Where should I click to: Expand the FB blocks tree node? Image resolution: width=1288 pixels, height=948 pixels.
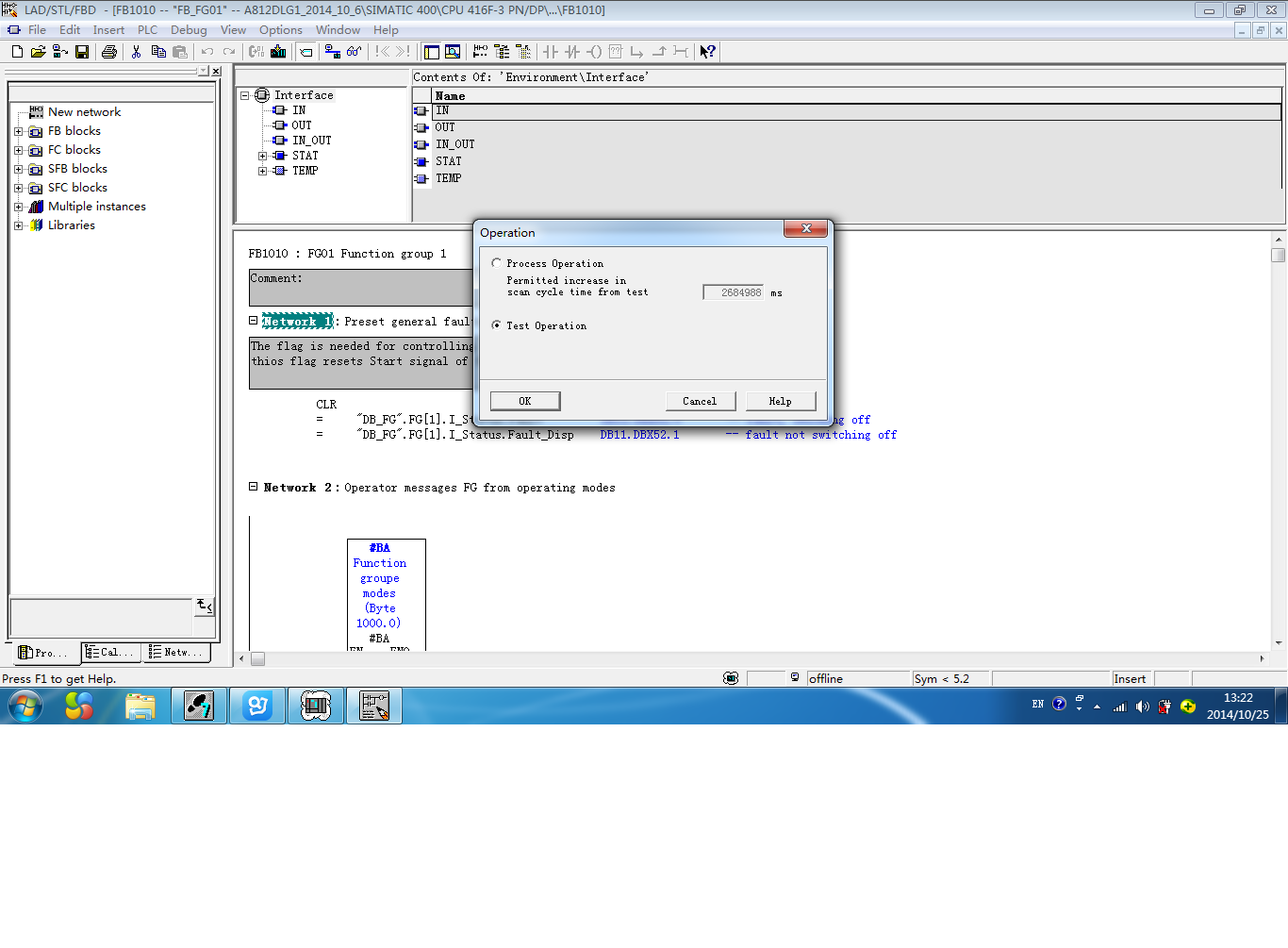coord(18,131)
